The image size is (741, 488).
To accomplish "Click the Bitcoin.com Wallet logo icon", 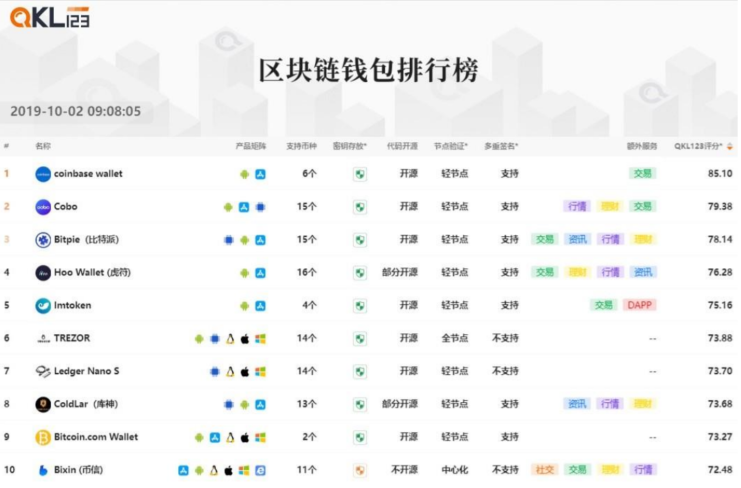I will 43,437.
